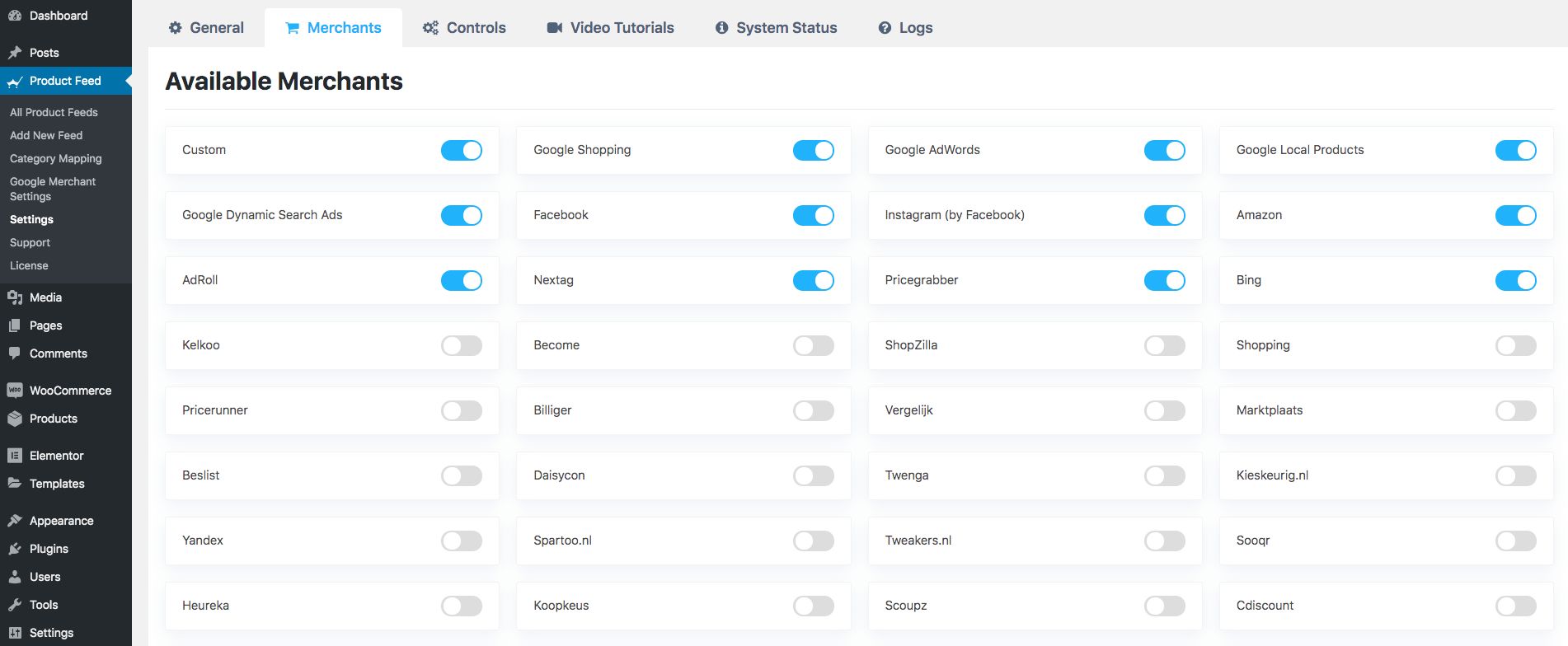Click Add New Feed in sidebar
This screenshot has width=1568, height=646.
[46, 135]
